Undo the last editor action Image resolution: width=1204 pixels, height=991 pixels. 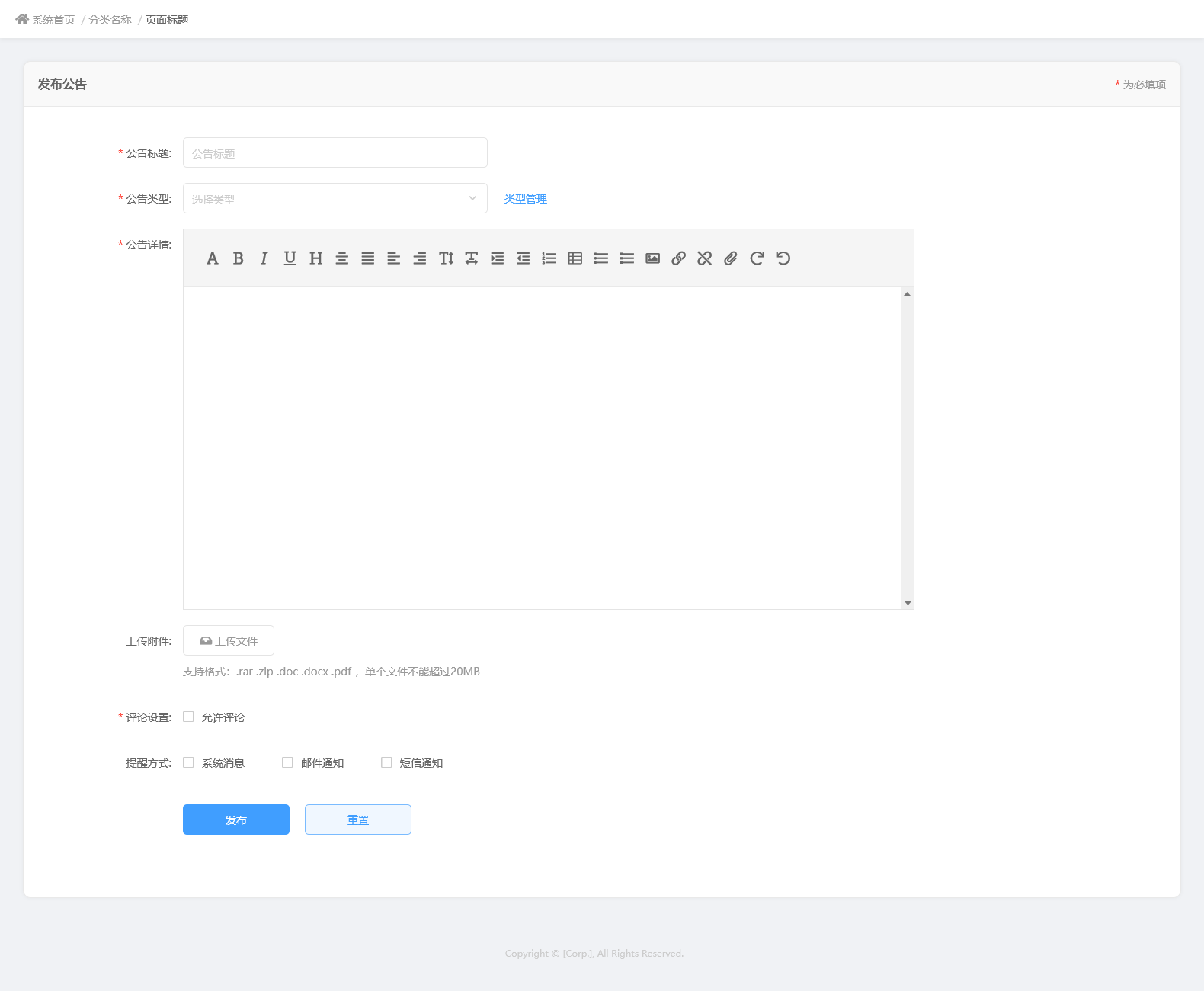point(783,258)
